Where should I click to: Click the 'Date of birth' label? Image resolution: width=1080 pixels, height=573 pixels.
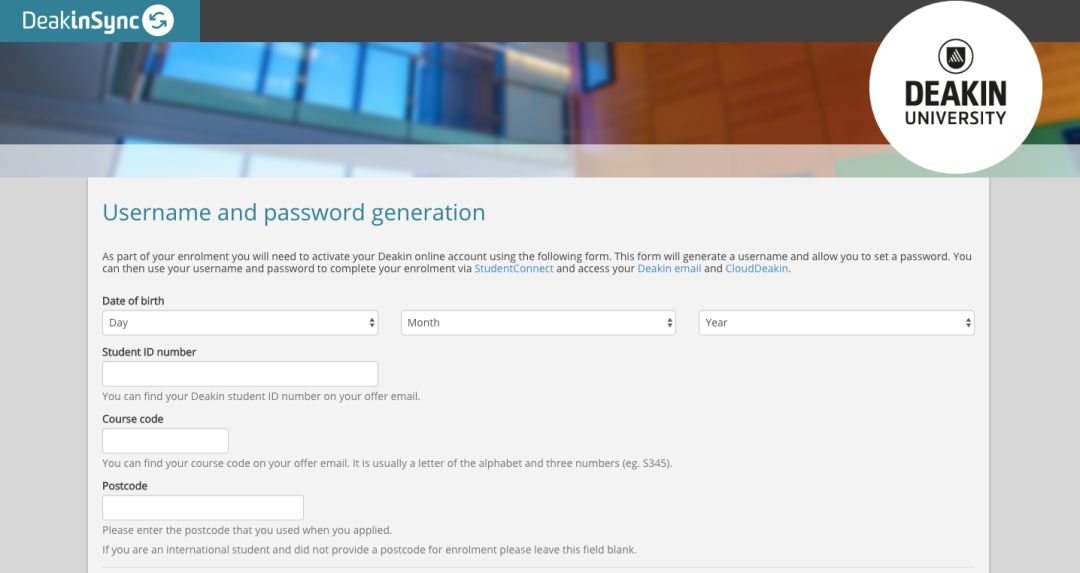[133, 301]
